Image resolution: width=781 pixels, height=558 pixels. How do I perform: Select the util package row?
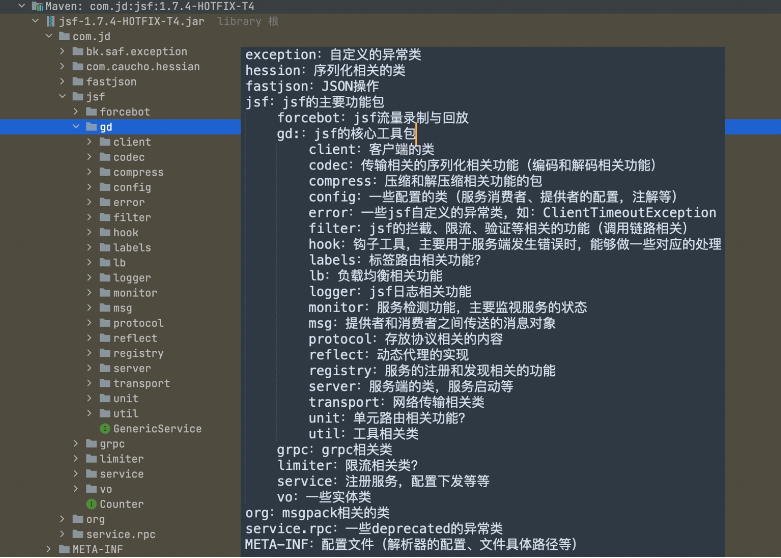[121, 414]
